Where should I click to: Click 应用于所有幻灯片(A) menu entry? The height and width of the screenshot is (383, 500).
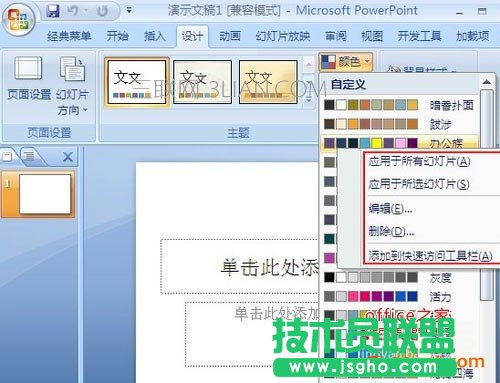(419, 161)
